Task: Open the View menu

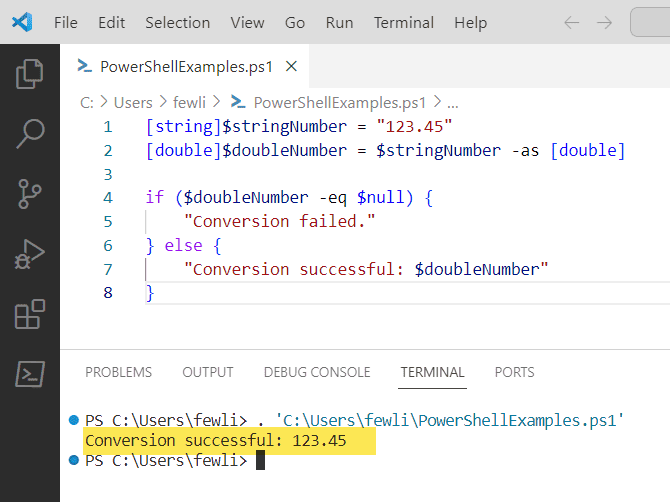Action: click(x=247, y=22)
